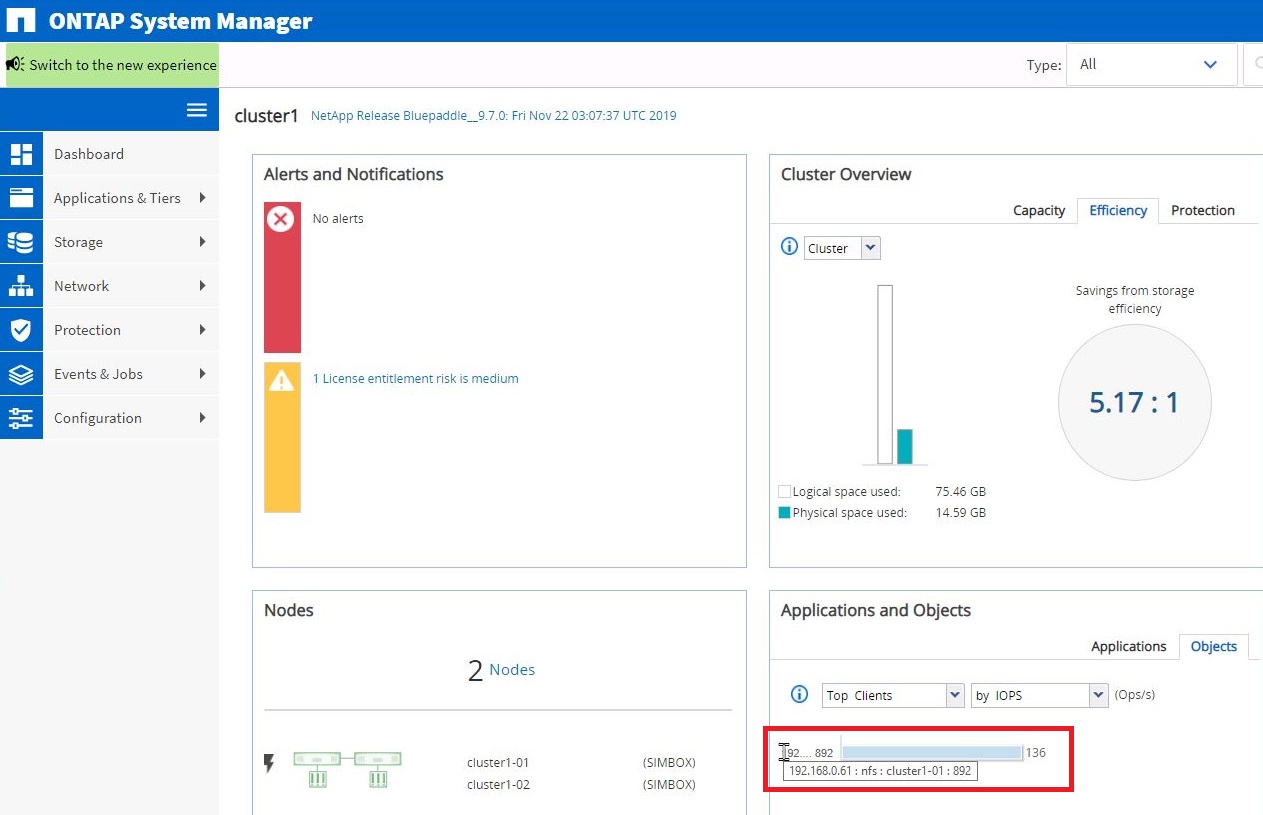Viewport: 1263px width, 815px height.
Task: Switch to the Capacity tab
Action: 1039,210
